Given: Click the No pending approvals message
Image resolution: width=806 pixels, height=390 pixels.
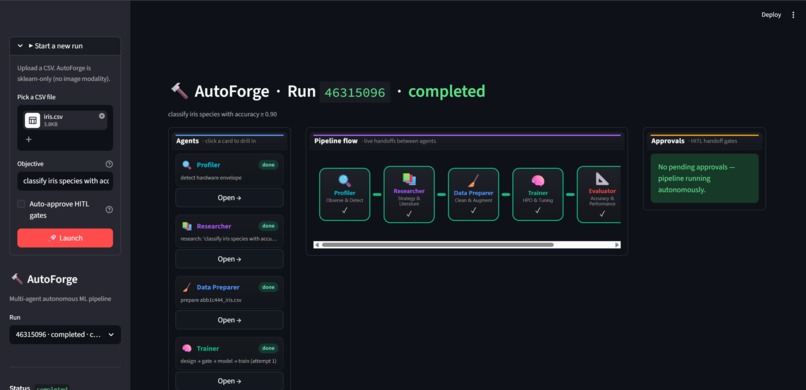Looking at the screenshot, I should coord(704,178).
